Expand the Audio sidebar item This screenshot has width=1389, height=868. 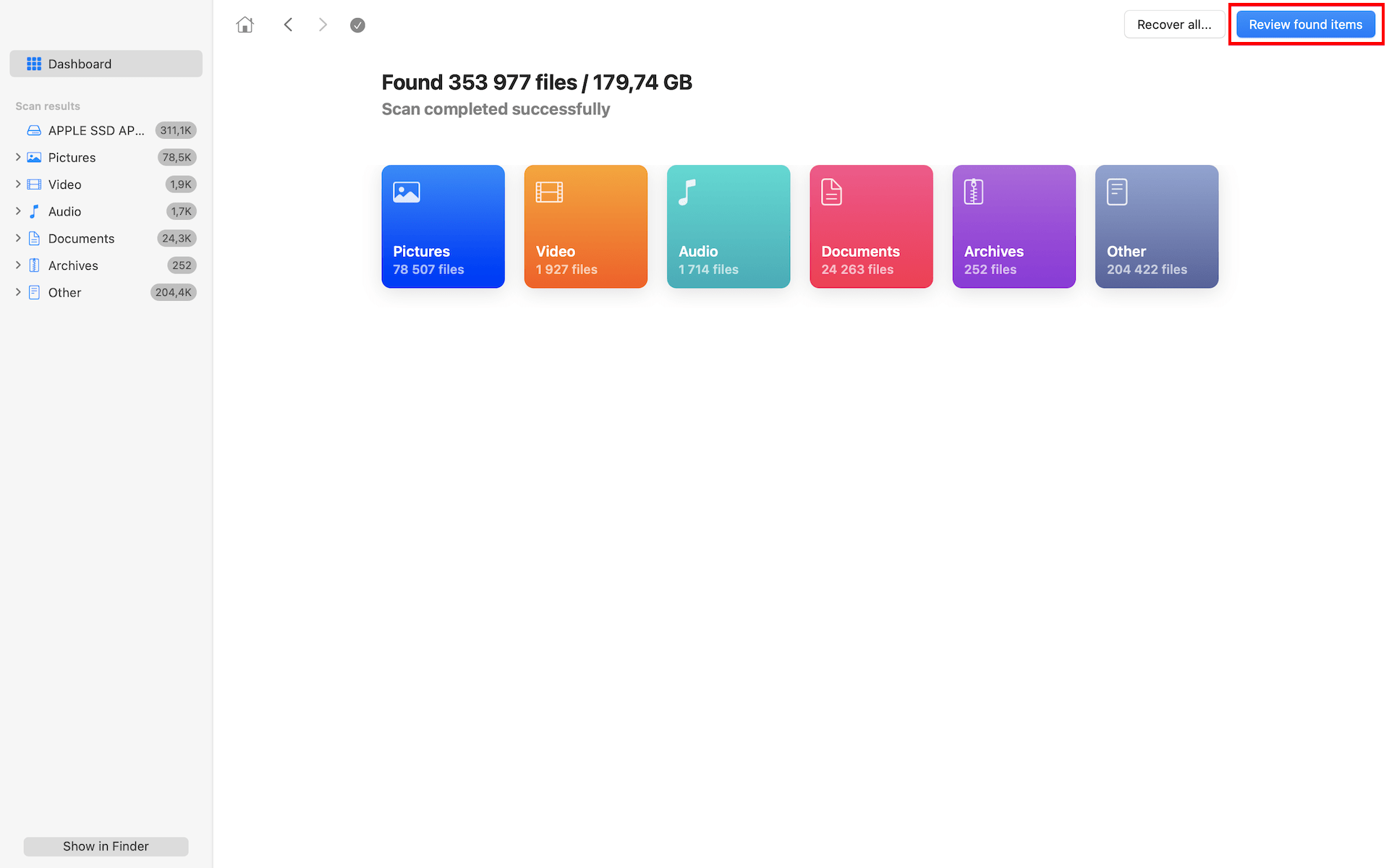coord(17,211)
